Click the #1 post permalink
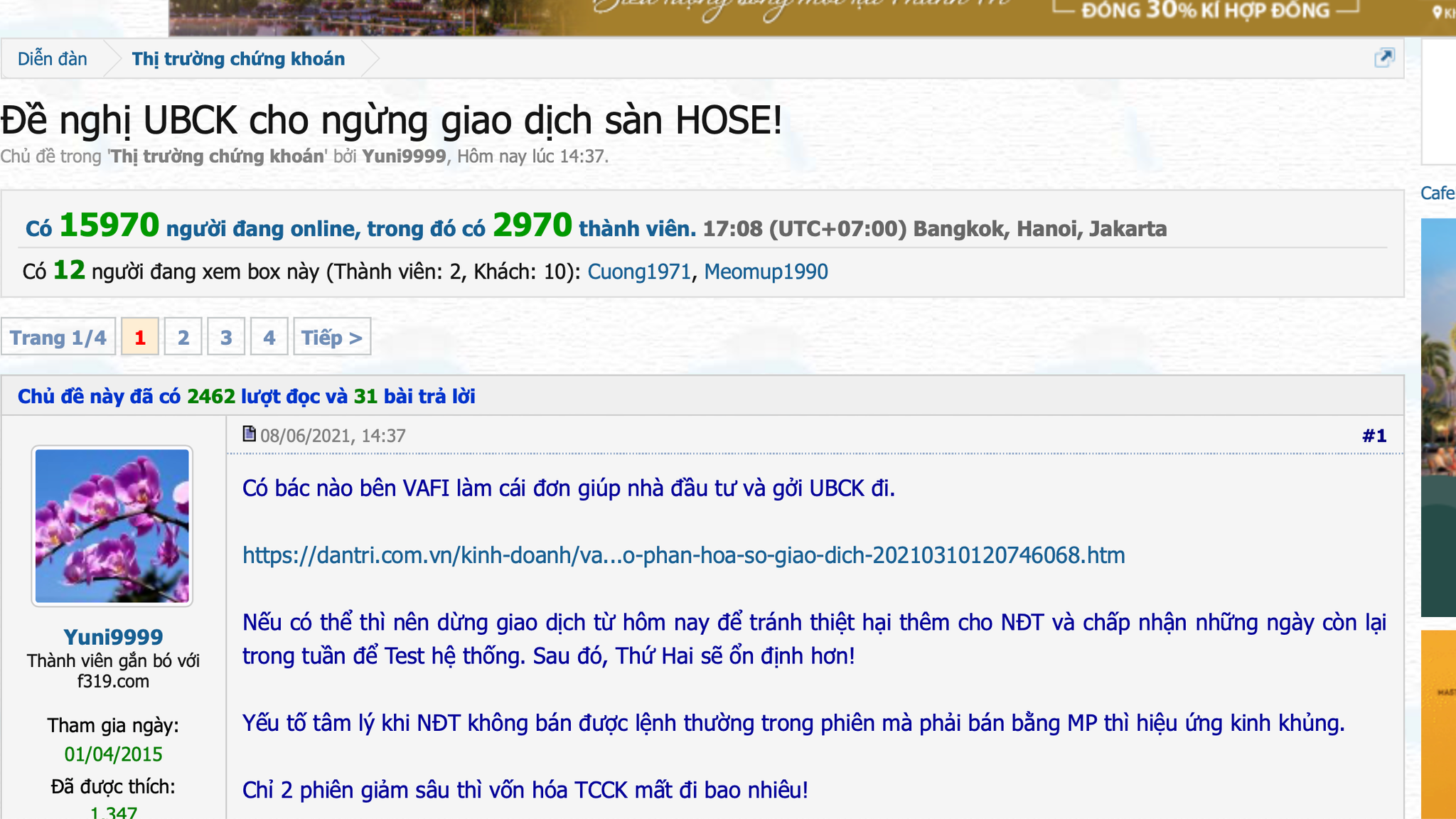Image resolution: width=1456 pixels, height=819 pixels. pyautogui.click(x=1374, y=436)
